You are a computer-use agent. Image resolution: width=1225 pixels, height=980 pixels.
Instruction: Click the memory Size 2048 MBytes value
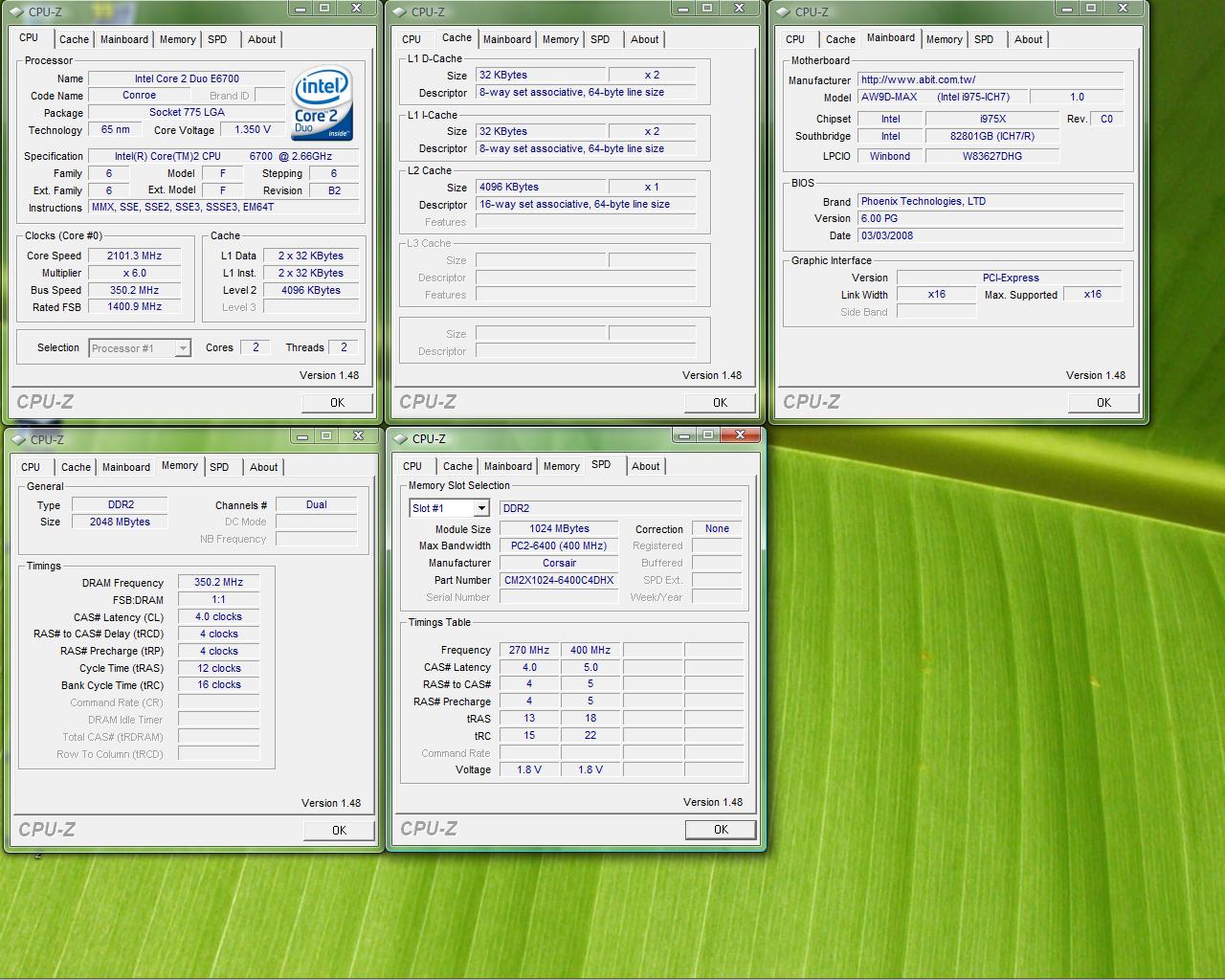point(120,522)
